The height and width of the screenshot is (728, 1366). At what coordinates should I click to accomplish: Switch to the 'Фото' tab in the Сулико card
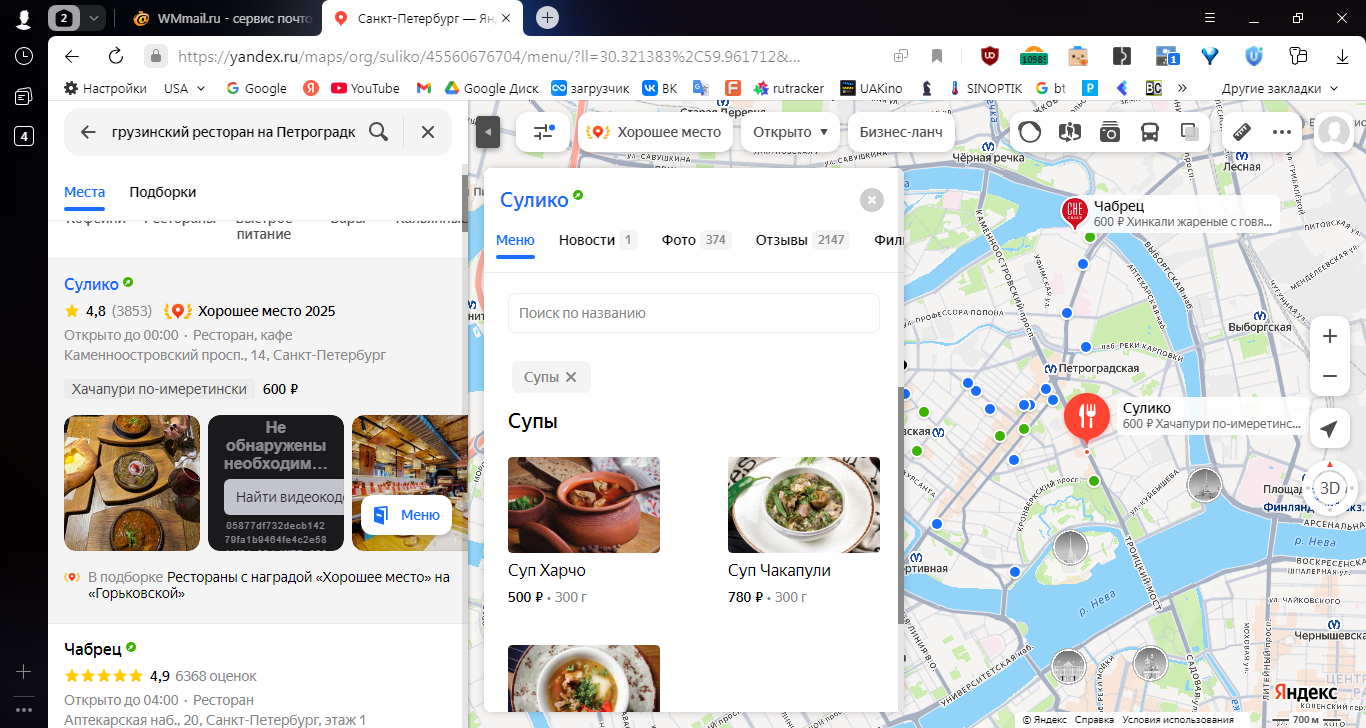(696, 240)
